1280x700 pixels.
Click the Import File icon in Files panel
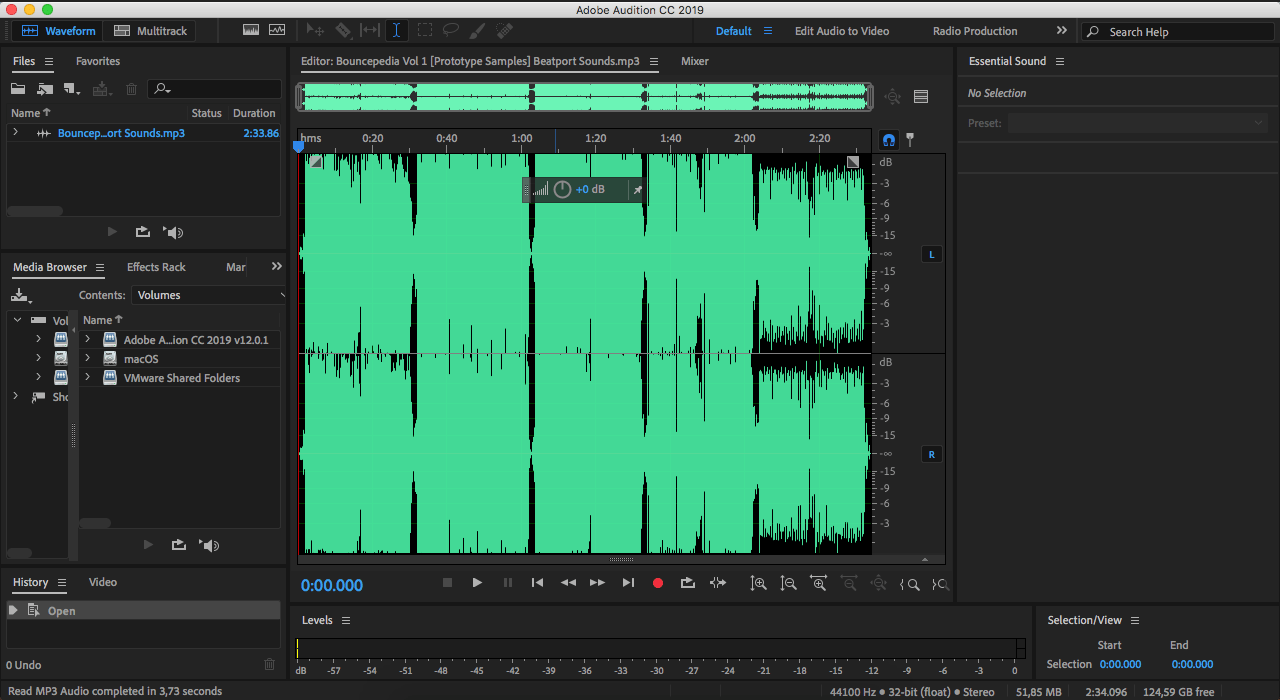(x=45, y=90)
